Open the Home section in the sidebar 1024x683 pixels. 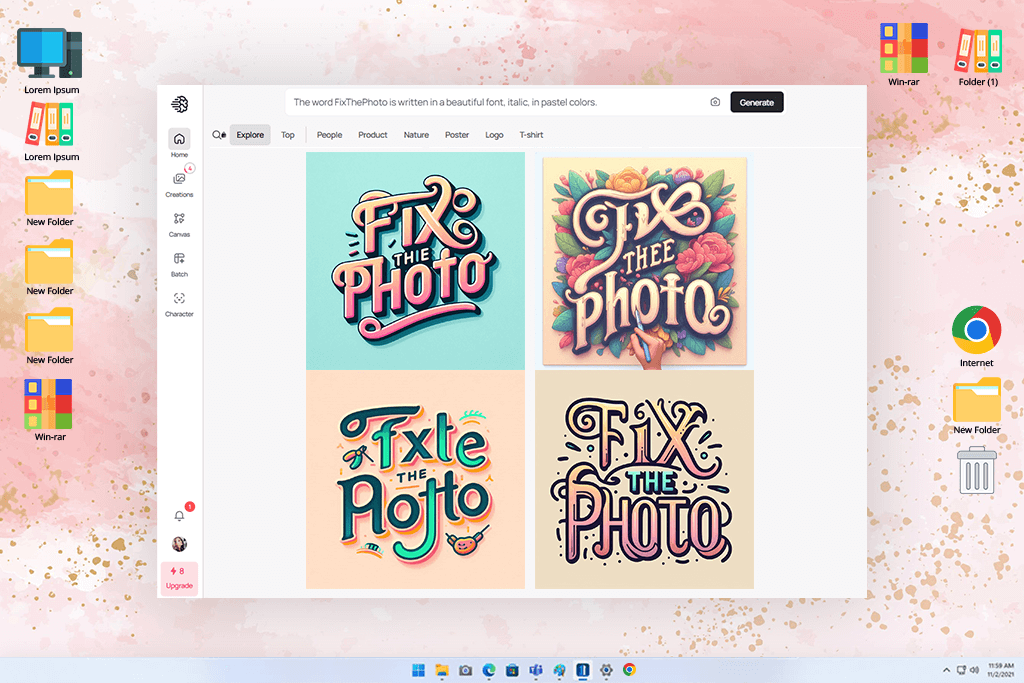[x=180, y=144]
